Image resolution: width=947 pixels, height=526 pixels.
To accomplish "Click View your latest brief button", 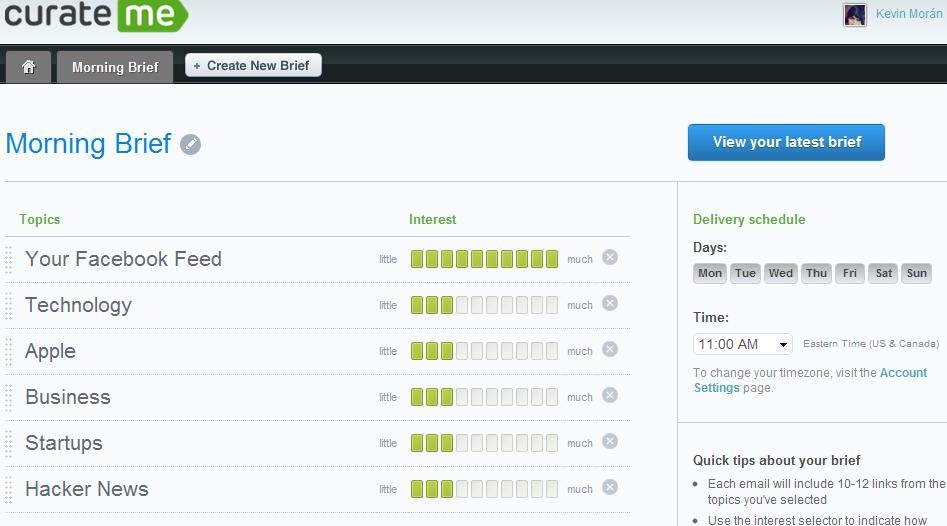I will pos(786,142).
